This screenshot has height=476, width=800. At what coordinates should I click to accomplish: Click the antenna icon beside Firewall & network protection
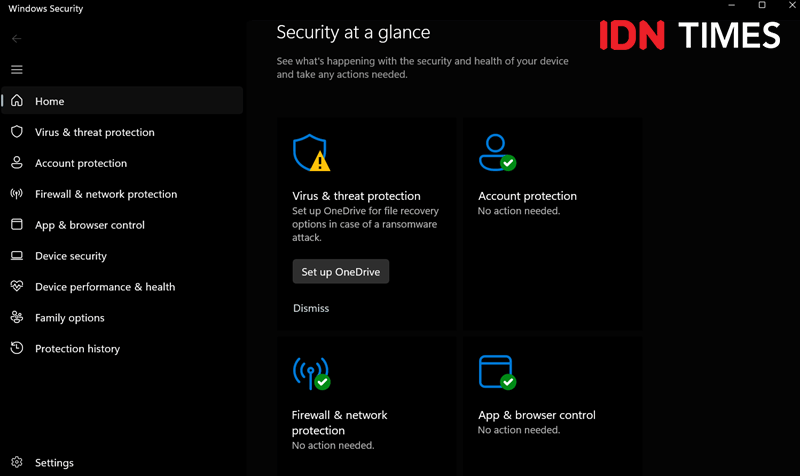(17, 194)
